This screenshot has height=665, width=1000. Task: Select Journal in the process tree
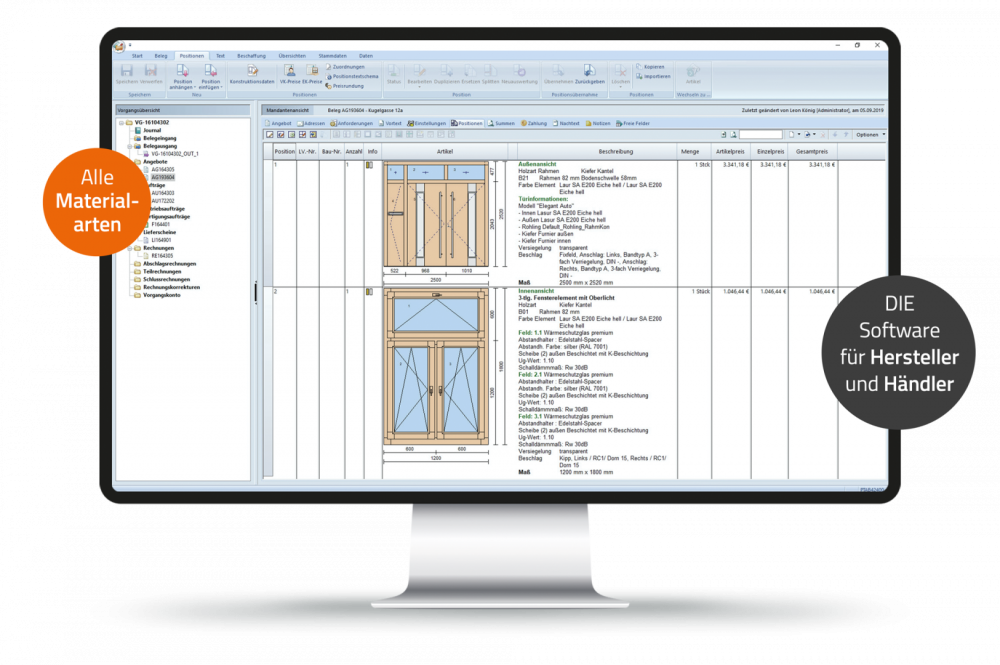152,130
